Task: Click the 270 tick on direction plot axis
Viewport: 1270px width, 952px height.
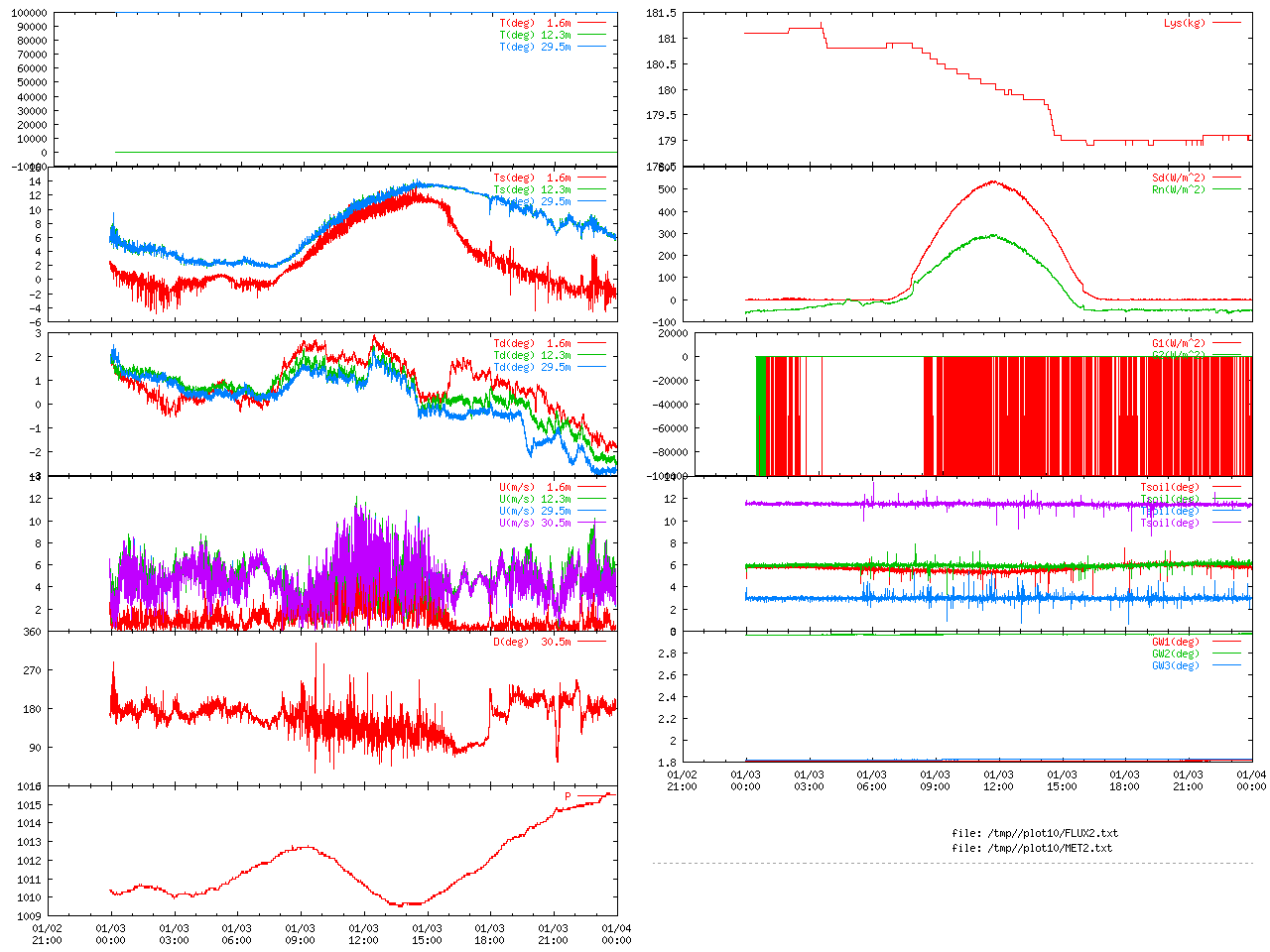Action: coord(33,671)
